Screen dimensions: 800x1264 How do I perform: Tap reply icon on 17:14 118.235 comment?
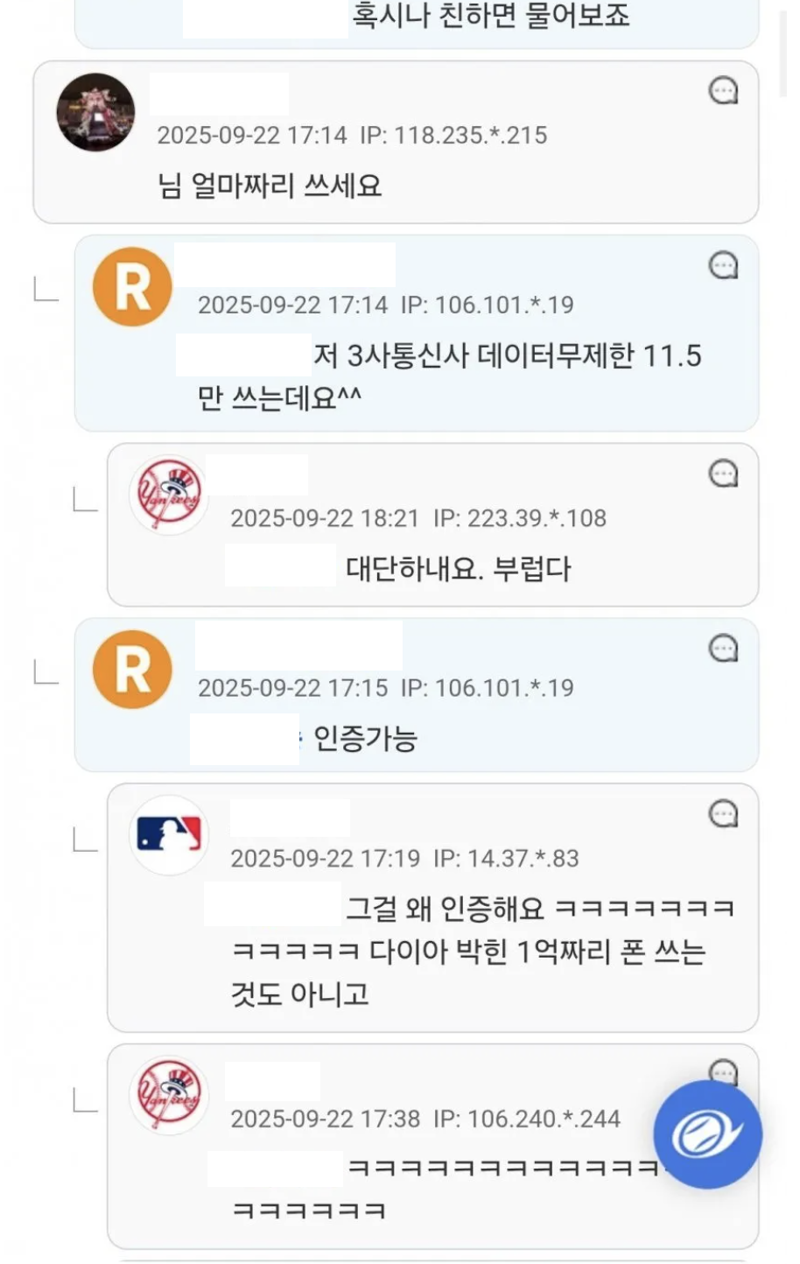[723, 91]
